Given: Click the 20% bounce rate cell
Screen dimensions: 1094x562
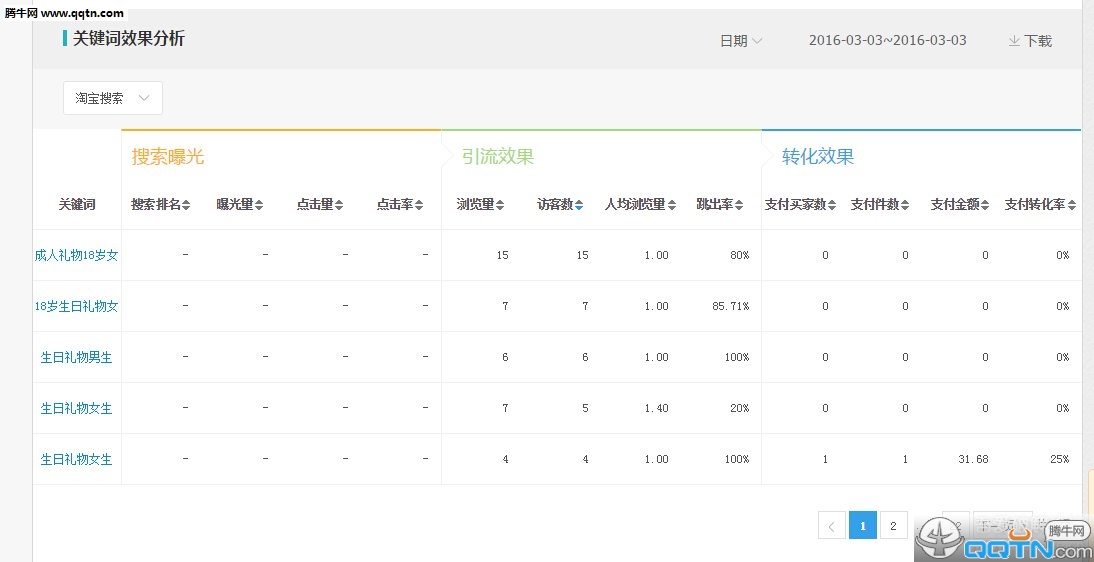Looking at the screenshot, I should (740, 408).
